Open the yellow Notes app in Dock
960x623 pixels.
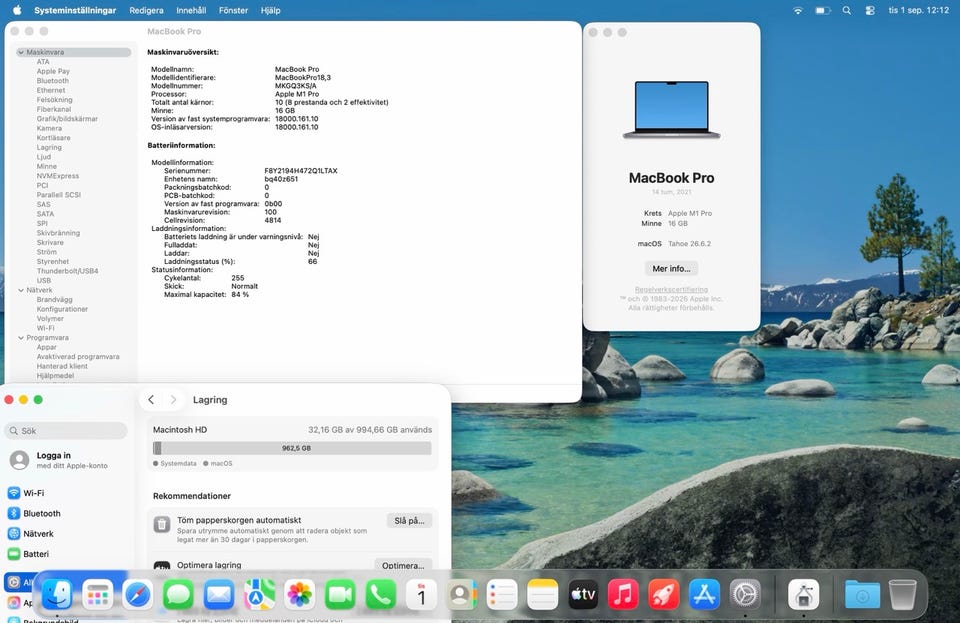coord(542,594)
